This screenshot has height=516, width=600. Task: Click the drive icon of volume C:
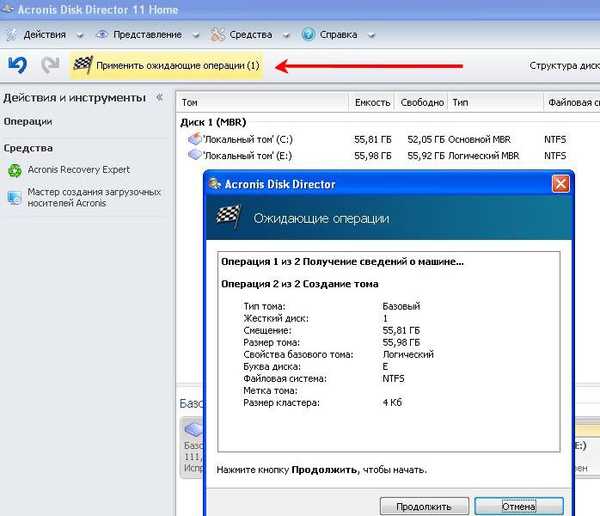[x=195, y=139]
